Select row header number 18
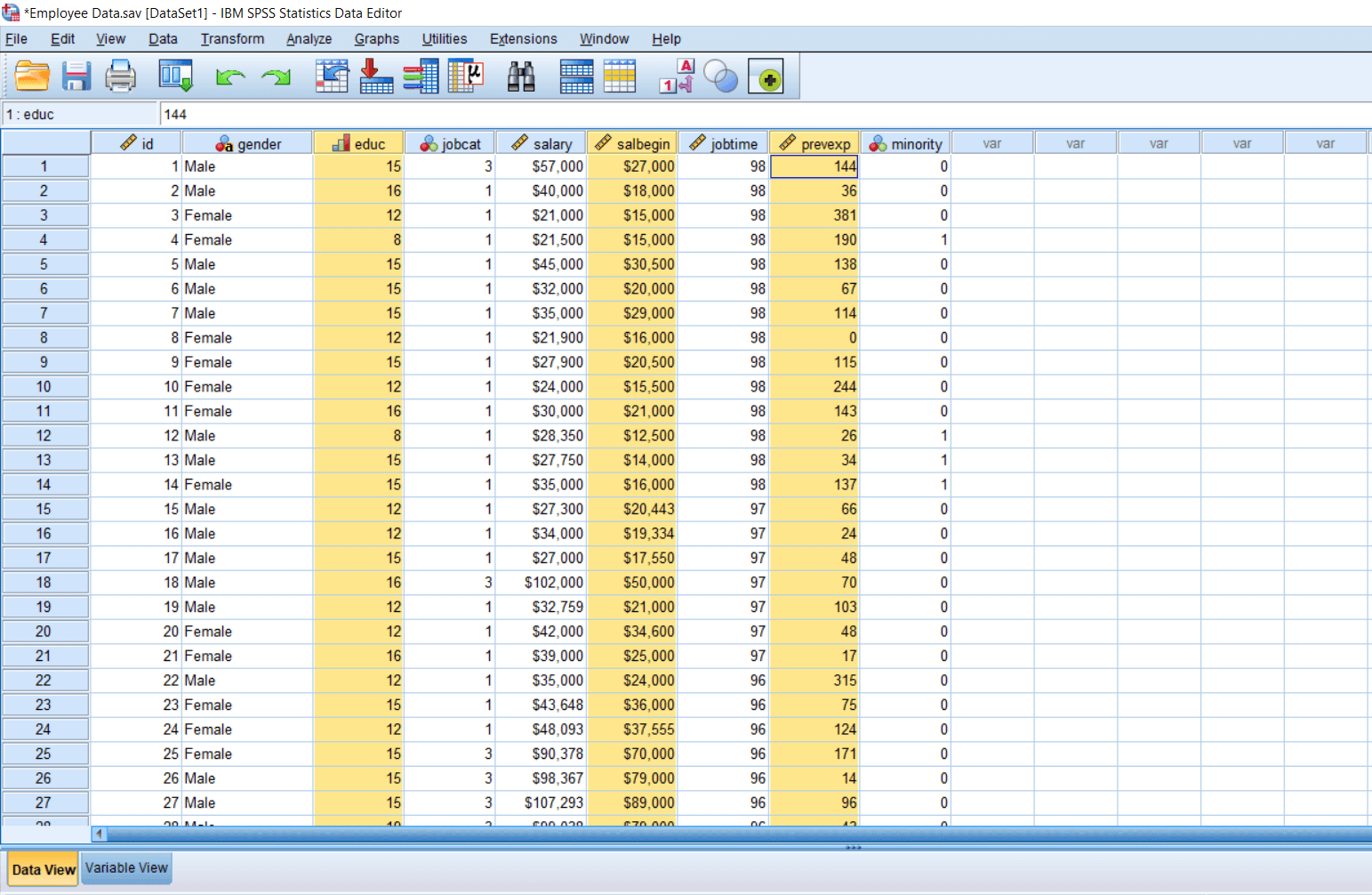 (44, 583)
